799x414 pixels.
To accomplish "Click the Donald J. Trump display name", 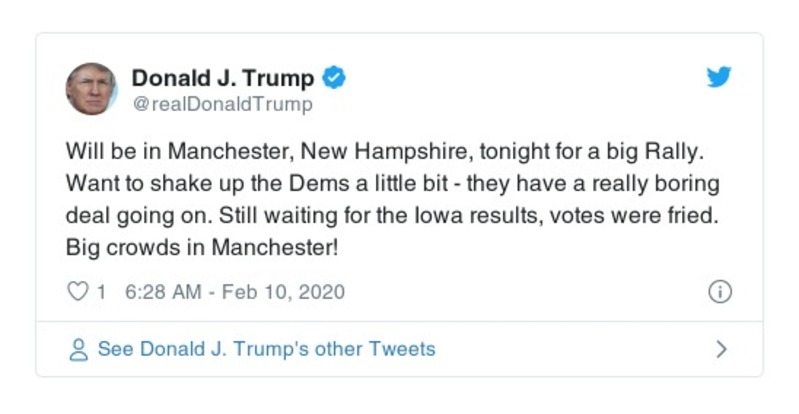I will point(222,78).
